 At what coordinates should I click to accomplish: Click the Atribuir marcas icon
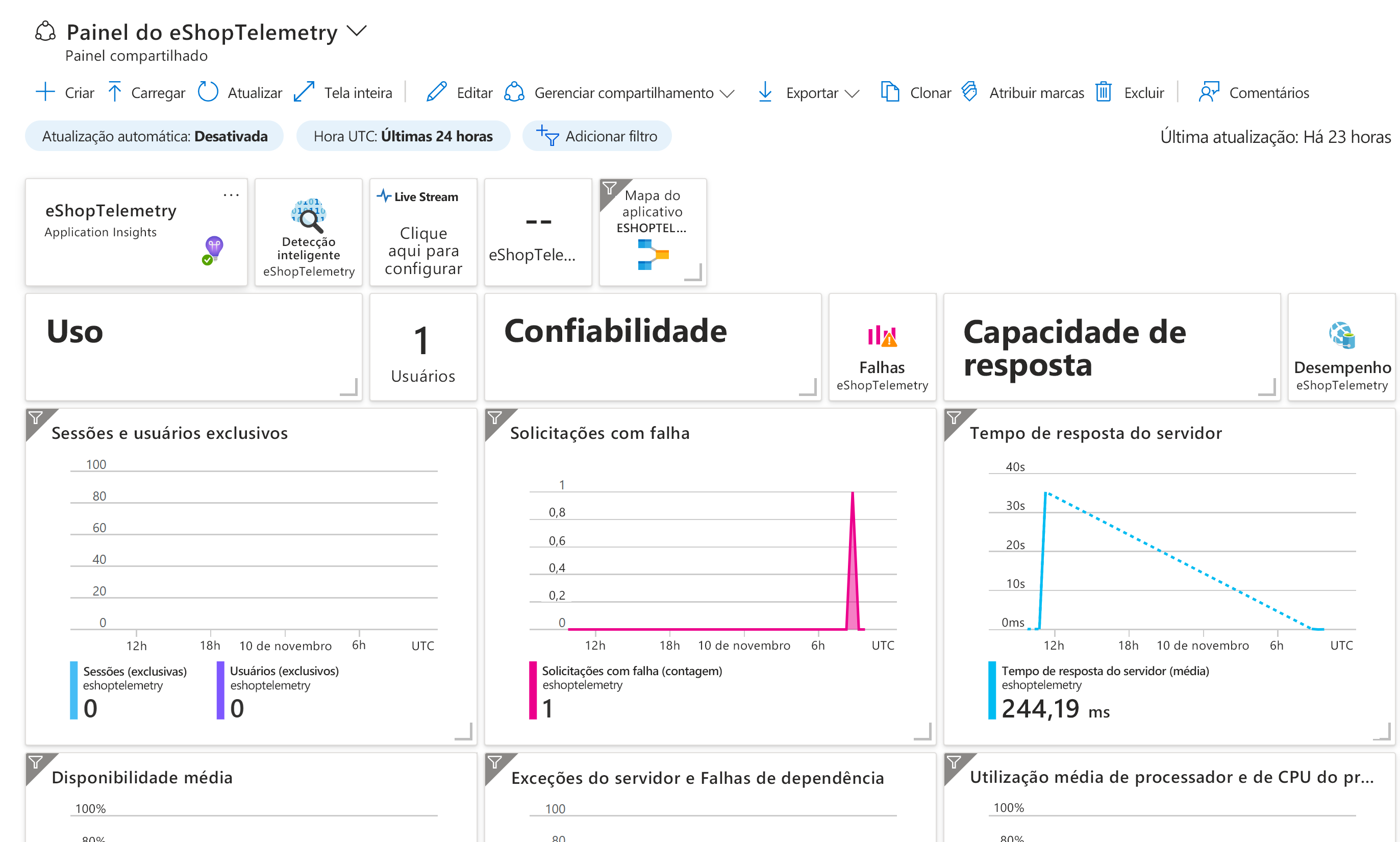(x=969, y=92)
